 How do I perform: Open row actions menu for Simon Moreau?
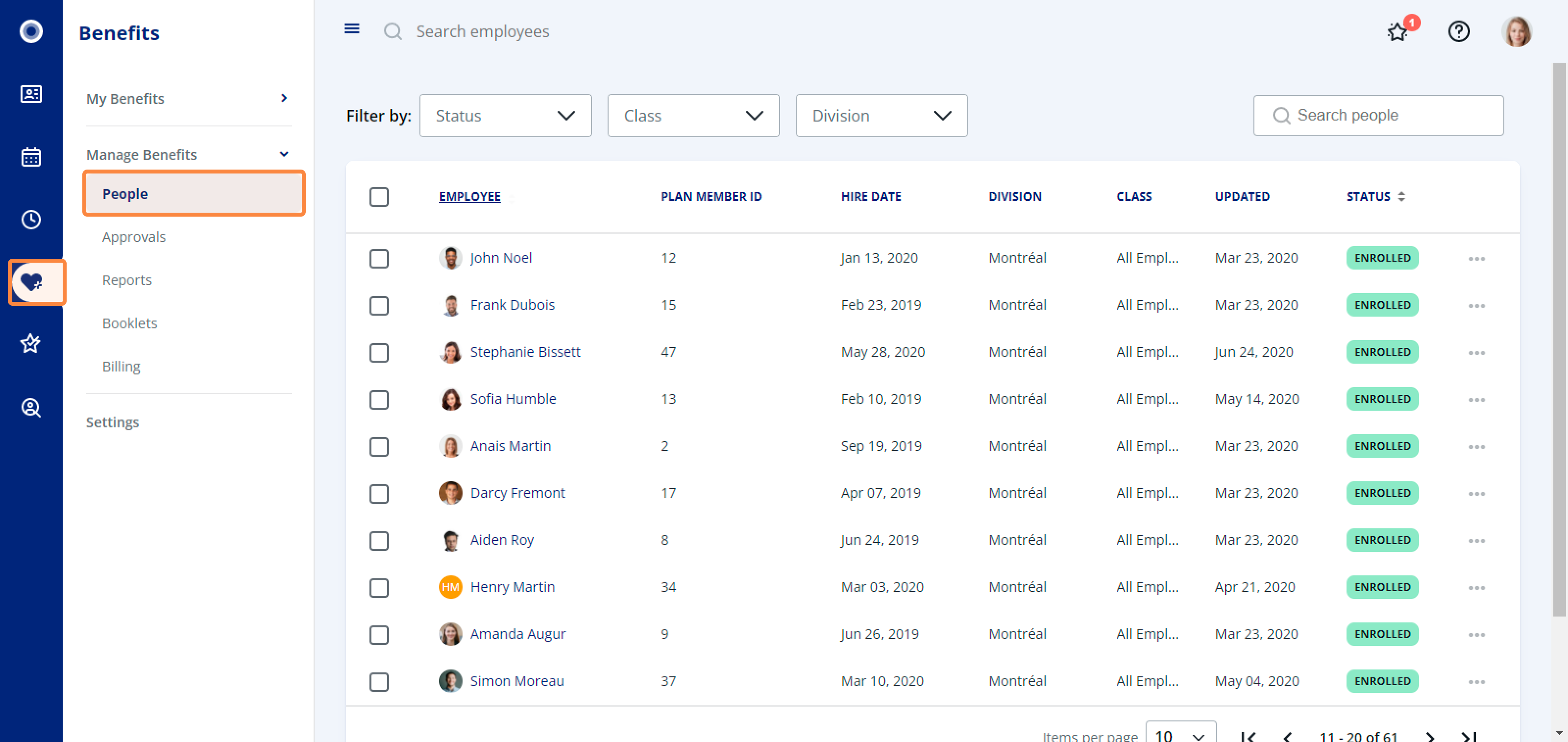tap(1476, 682)
